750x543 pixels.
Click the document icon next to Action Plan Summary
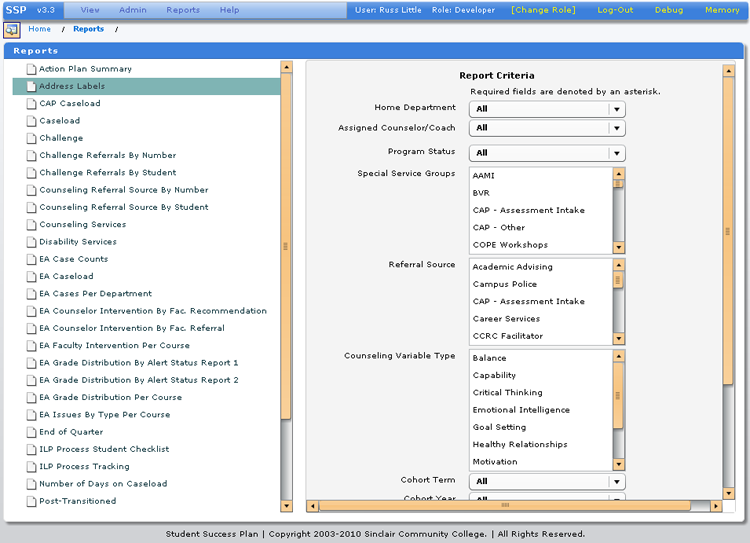tap(30, 69)
